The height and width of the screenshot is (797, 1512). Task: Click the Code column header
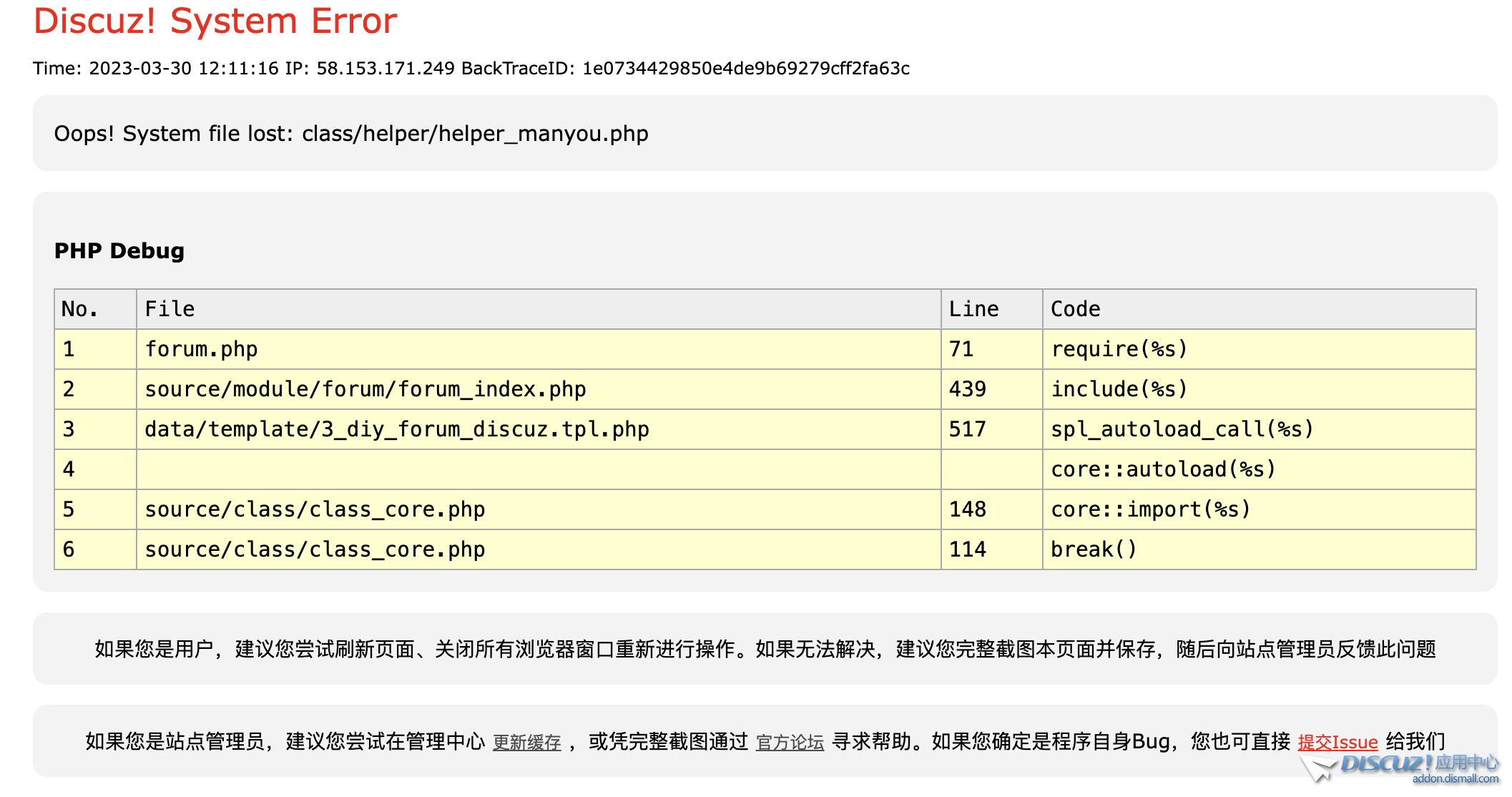point(1075,309)
